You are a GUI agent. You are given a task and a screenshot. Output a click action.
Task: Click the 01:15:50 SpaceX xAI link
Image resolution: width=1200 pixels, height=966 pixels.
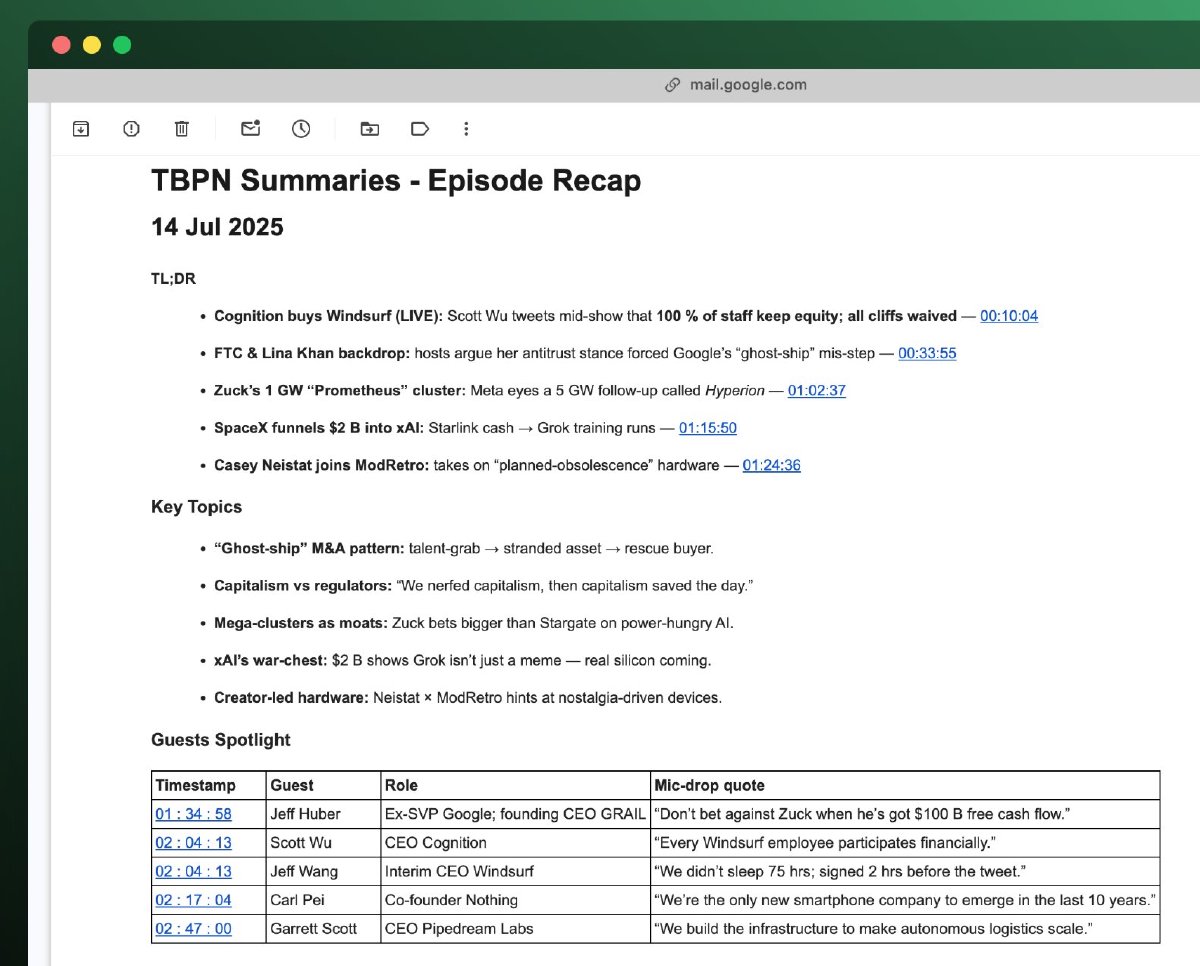708,428
